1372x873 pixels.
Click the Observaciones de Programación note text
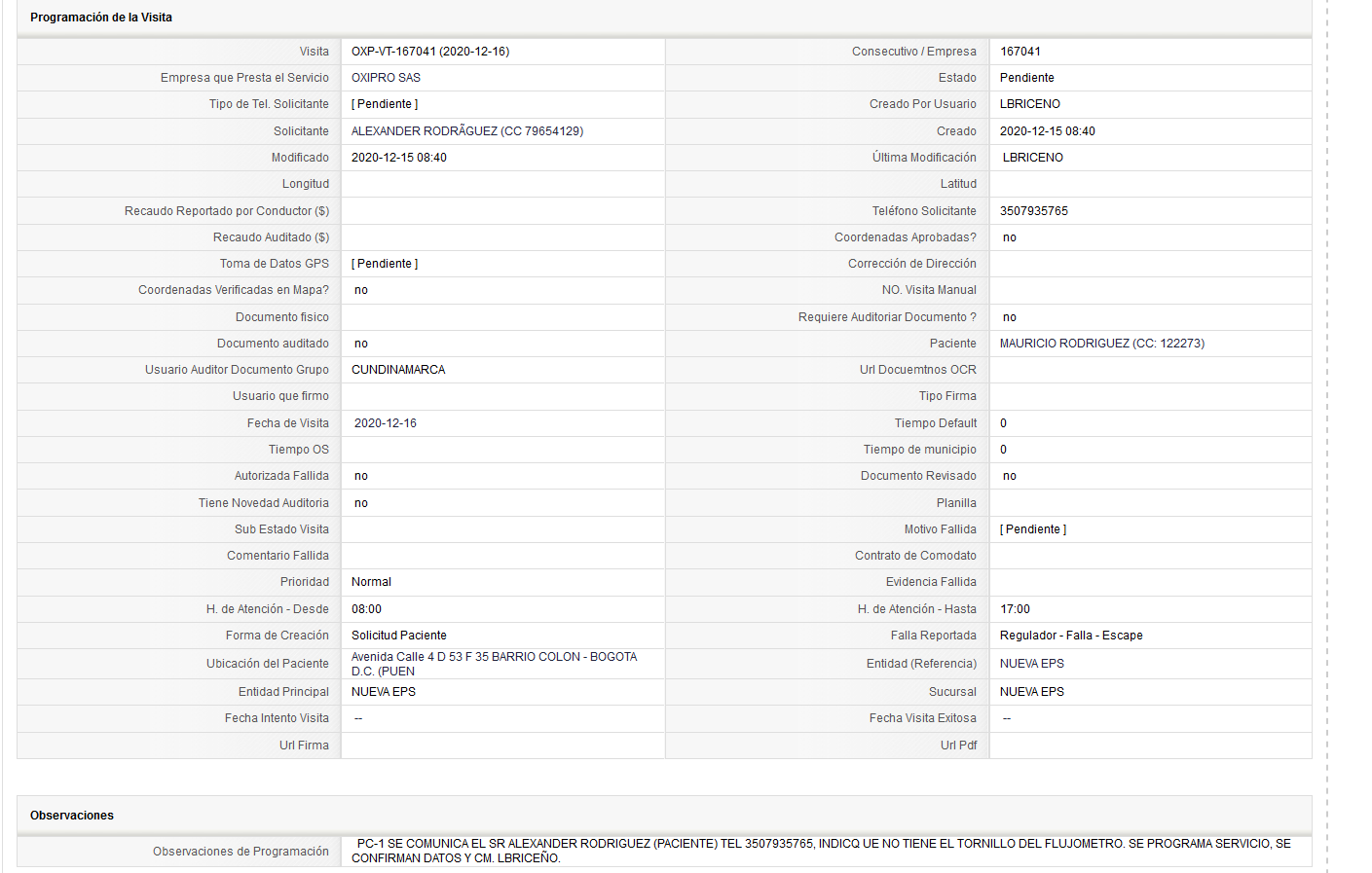[821, 851]
